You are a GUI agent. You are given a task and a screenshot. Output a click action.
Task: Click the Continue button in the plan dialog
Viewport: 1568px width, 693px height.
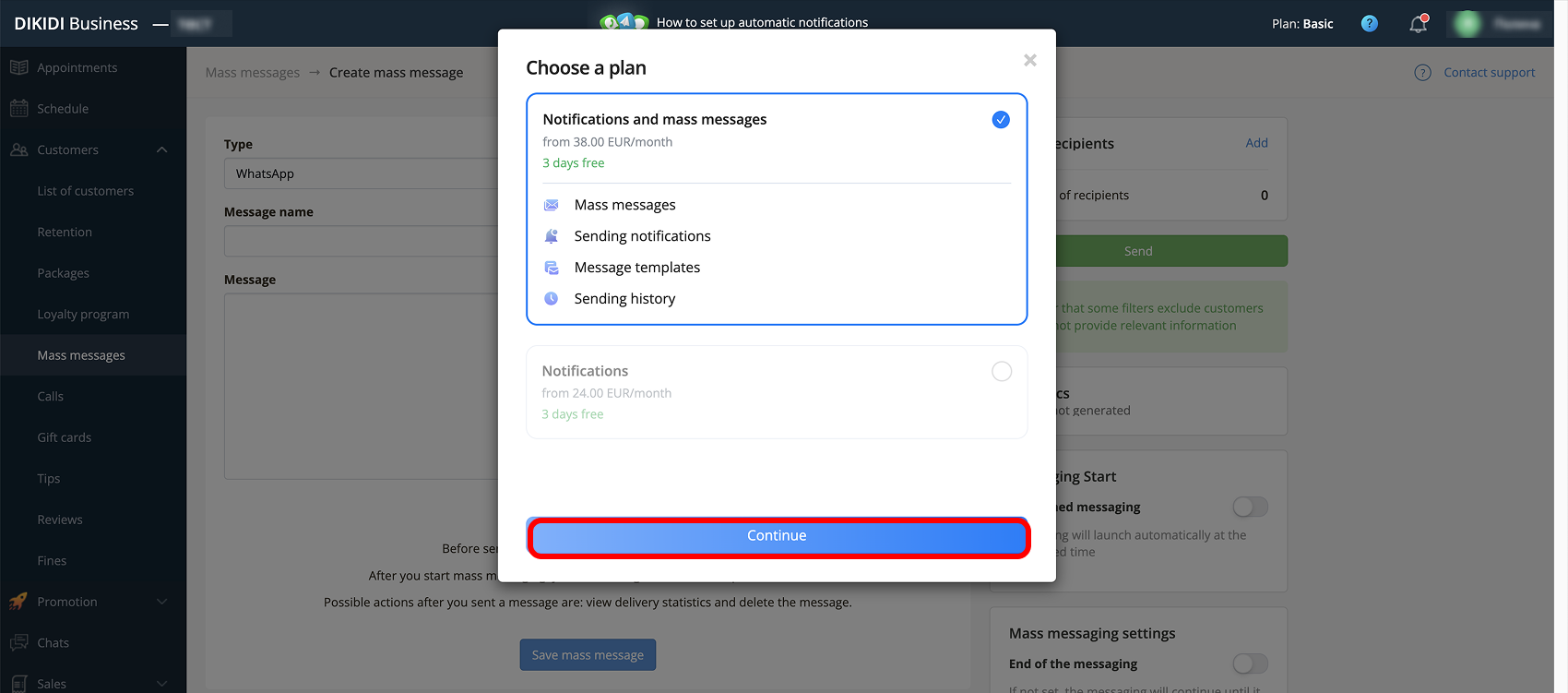point(777,536)
